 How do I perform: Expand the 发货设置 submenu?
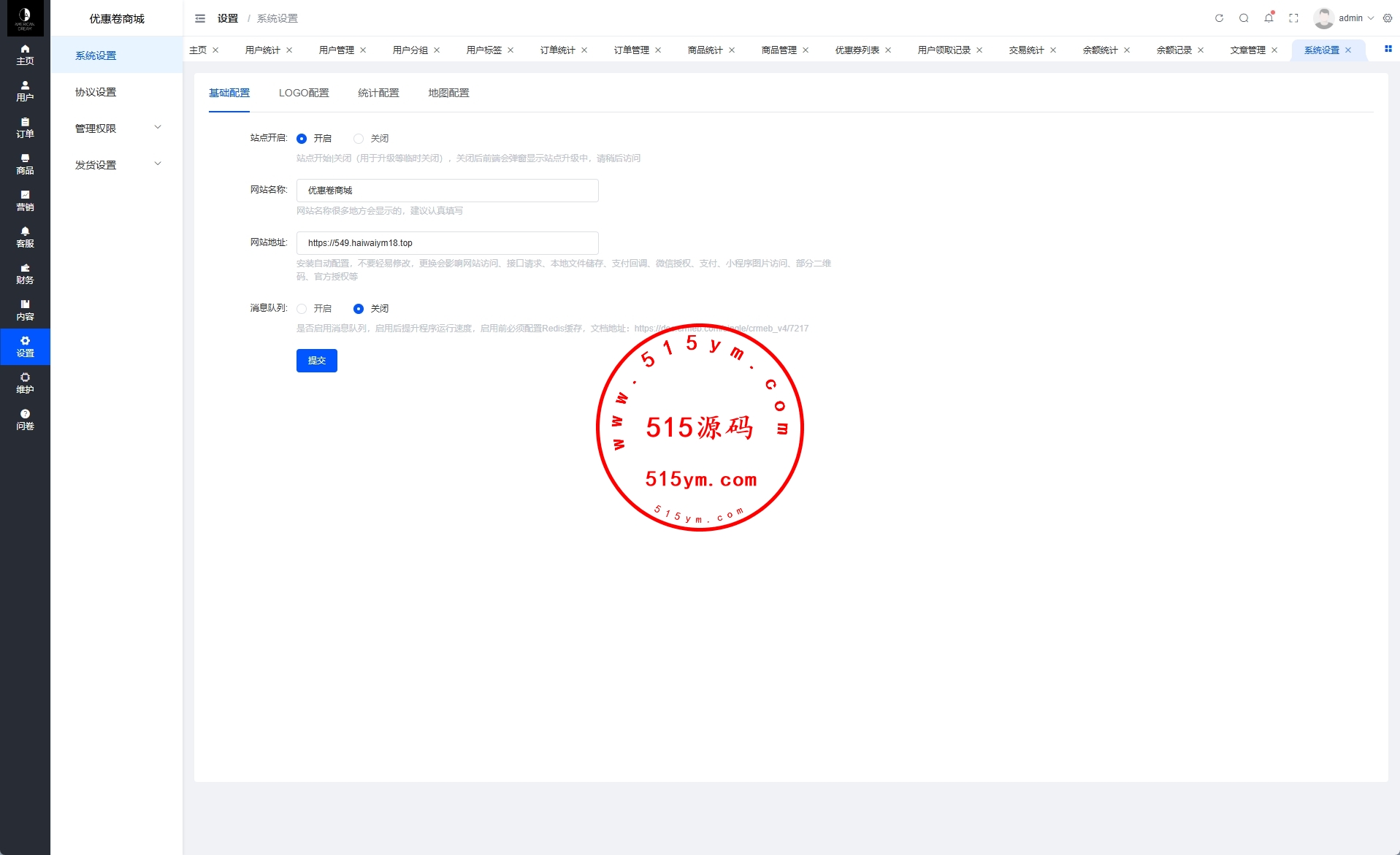(117, 165)
